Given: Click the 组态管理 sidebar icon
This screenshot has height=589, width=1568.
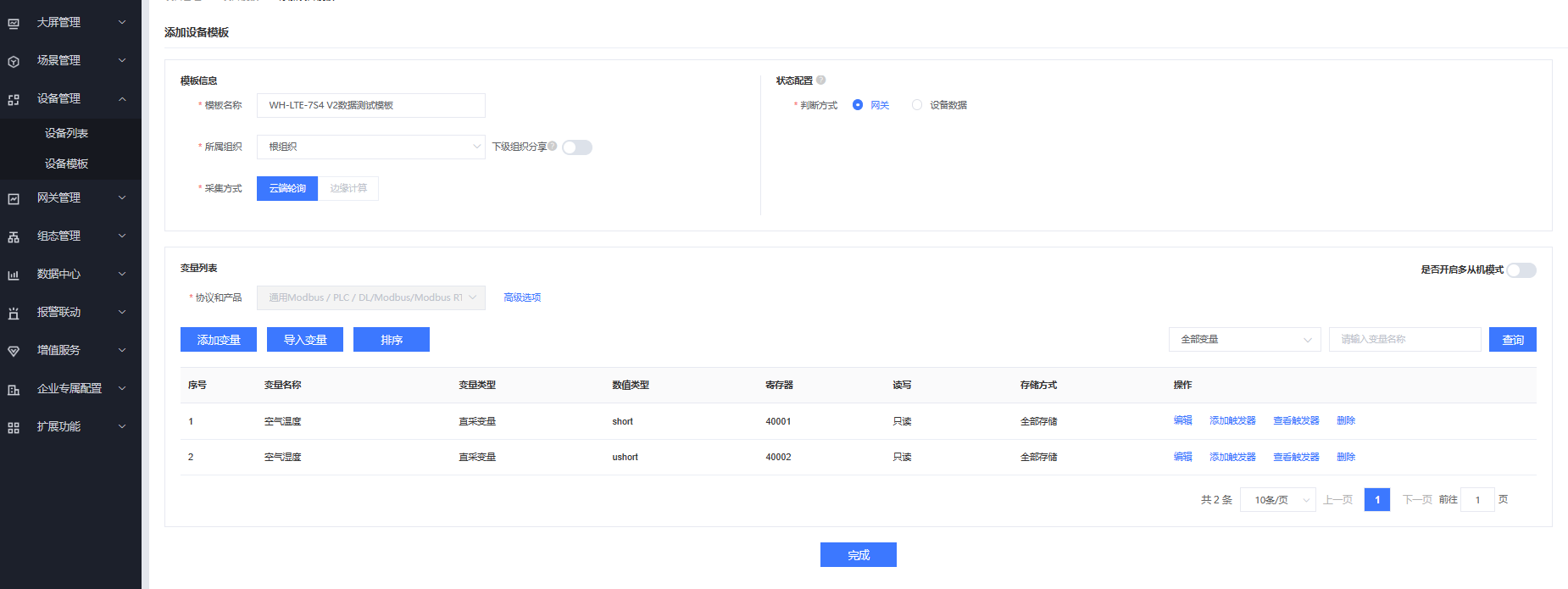Looking at the screenshot, I should [x=14, y=236].
